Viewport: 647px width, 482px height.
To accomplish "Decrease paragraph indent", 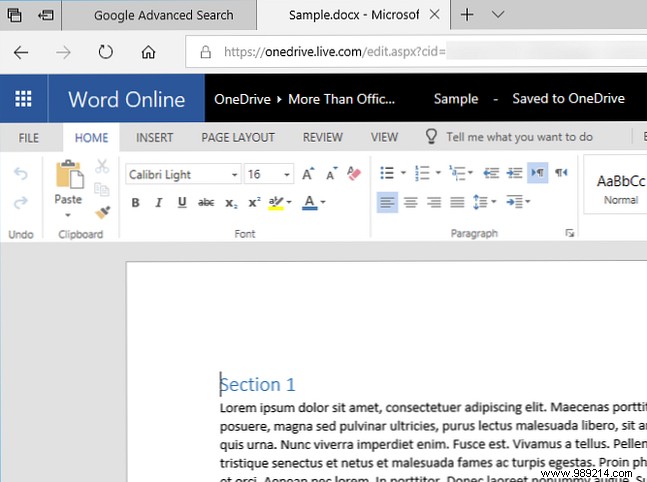I will pyautogui.click(x=491, y=173).
